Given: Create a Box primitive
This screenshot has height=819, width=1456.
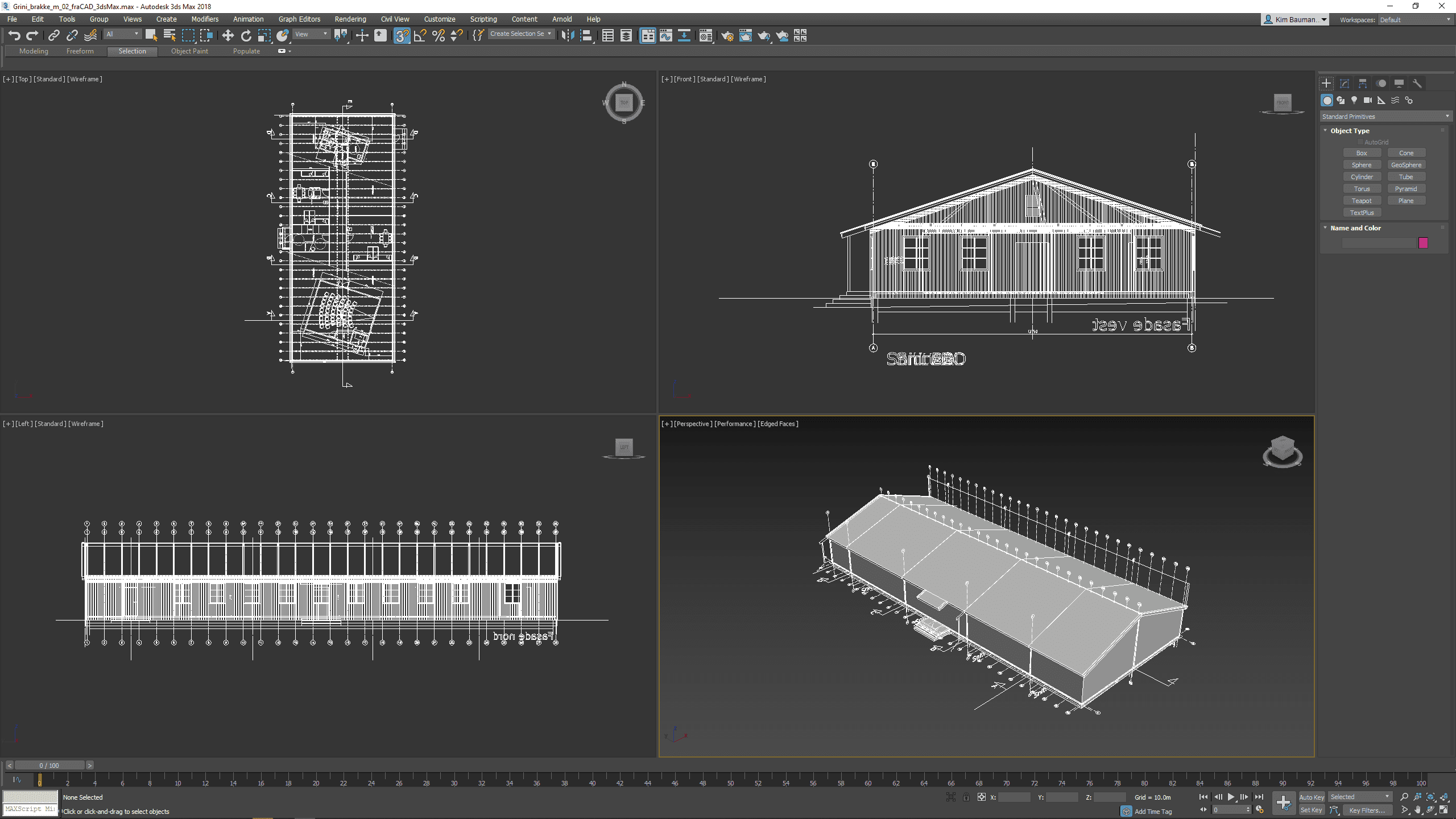Looking at the screenshot, I should [x=1362, y=153].
